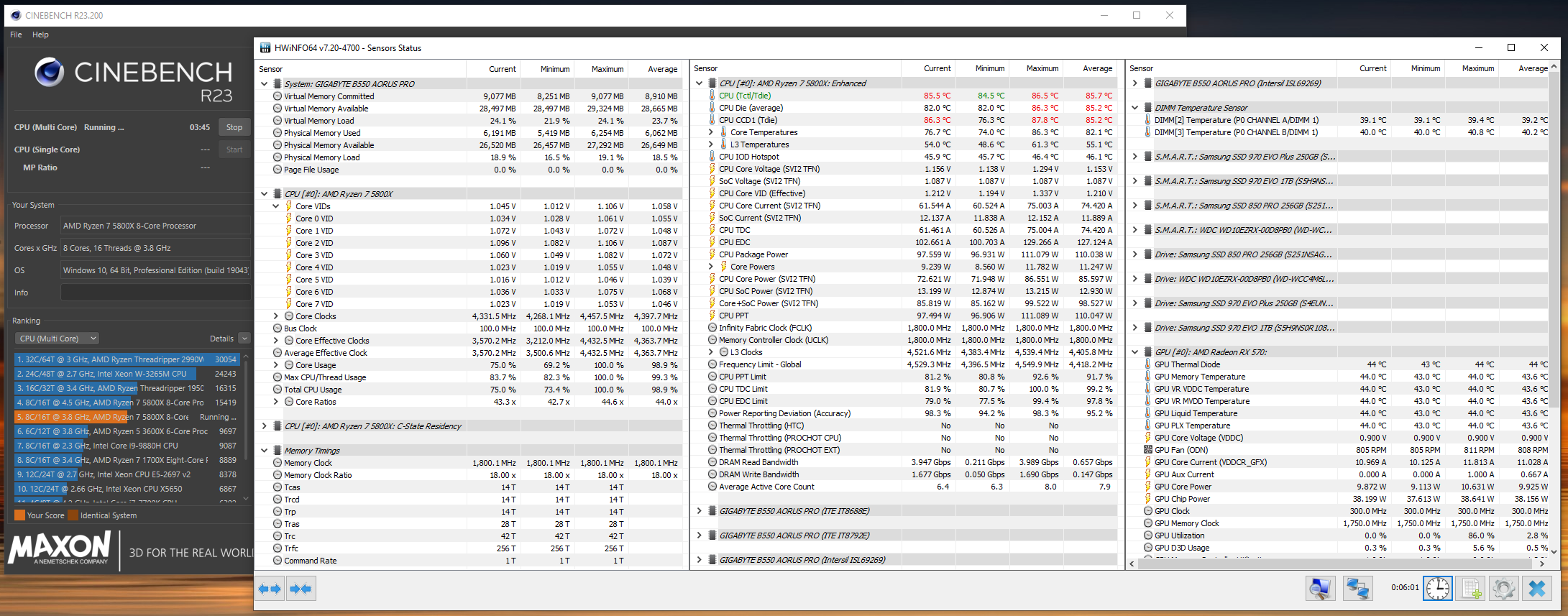
Task: Click the chip icon beside DIMM Temperature Sensor
Action: 1148,108
